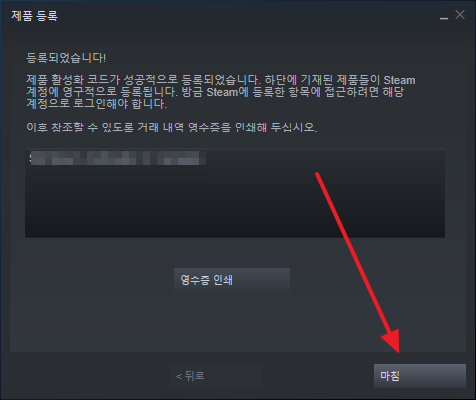
Task: Click the line beginning 계정에 영구적으로
Action: click(215, 92)
